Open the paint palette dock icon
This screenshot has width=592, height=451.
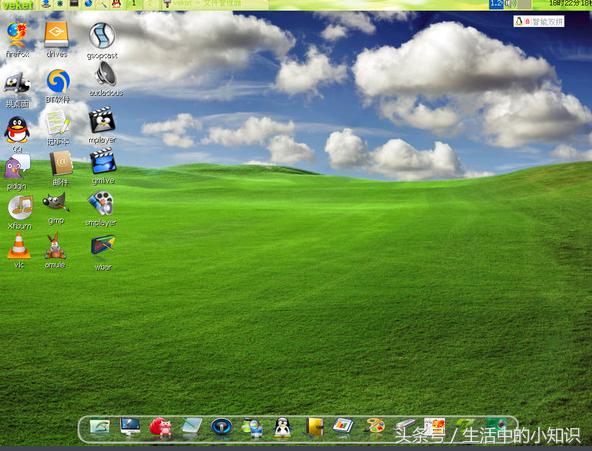375,426
